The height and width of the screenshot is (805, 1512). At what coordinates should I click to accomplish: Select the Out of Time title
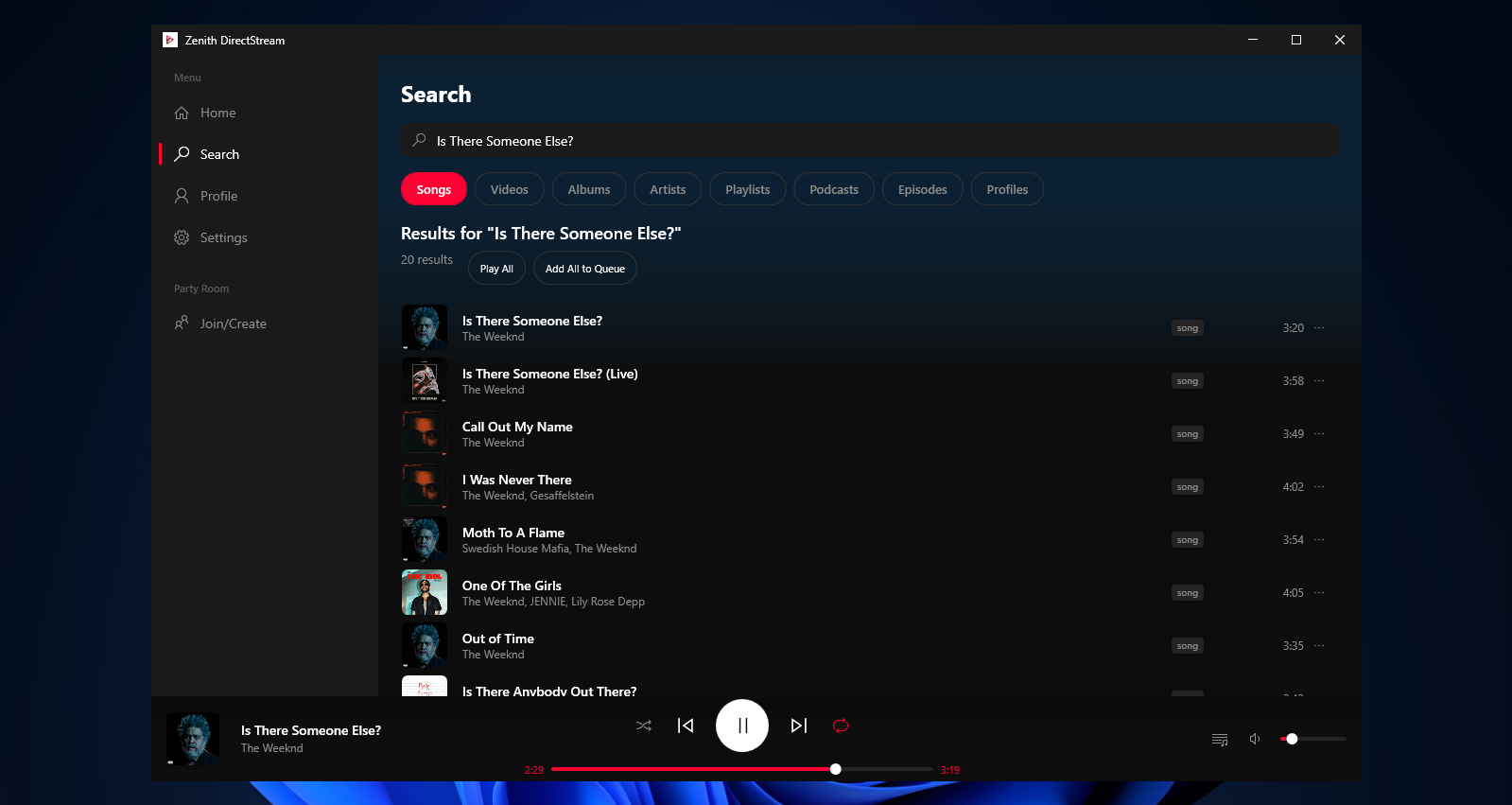coord(498,639)
